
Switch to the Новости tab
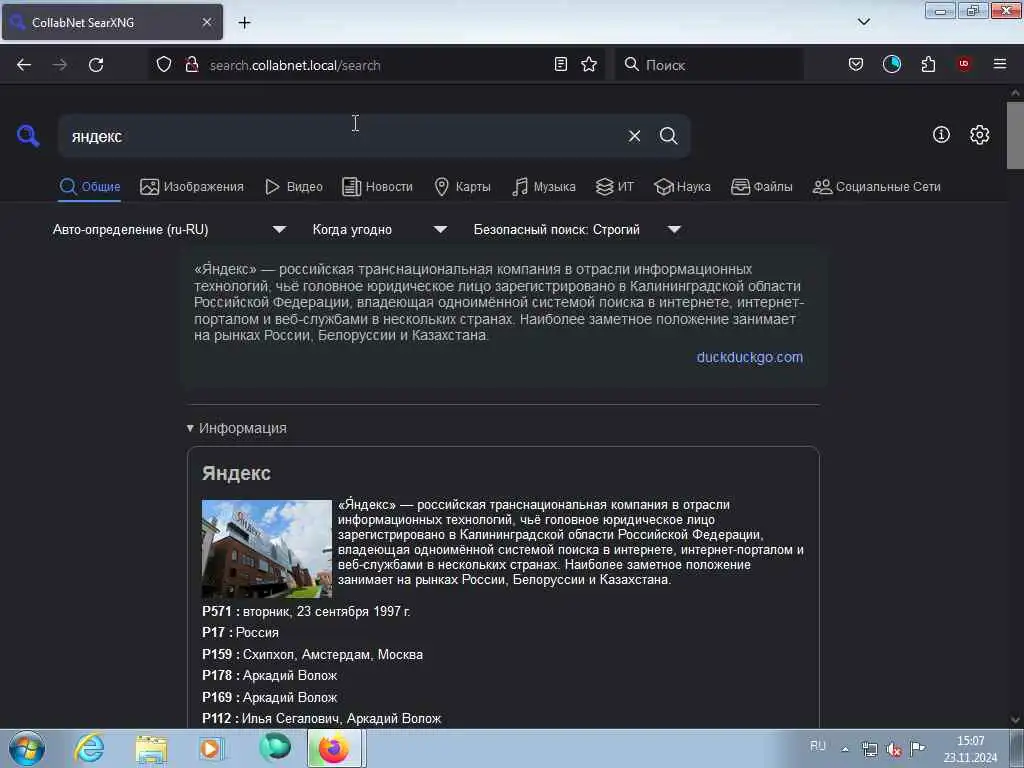point(377,187)
